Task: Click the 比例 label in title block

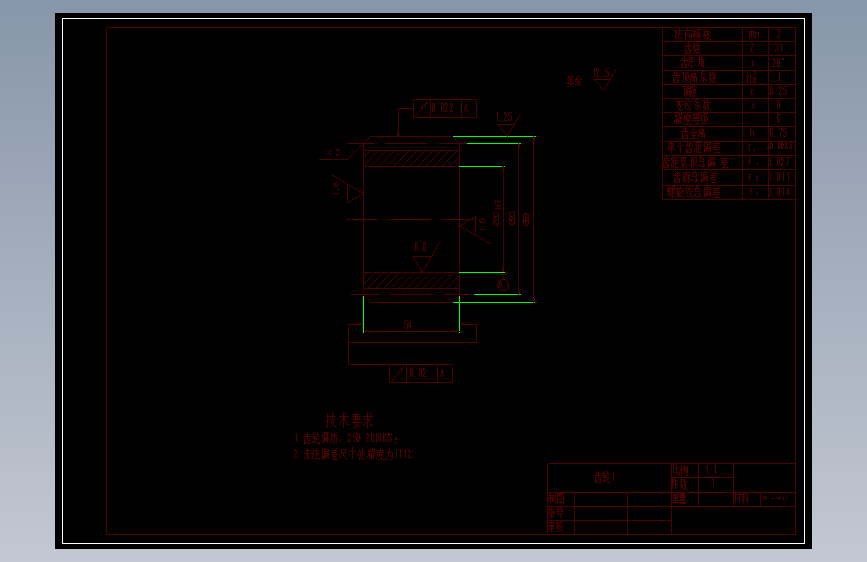Action: 680,470
